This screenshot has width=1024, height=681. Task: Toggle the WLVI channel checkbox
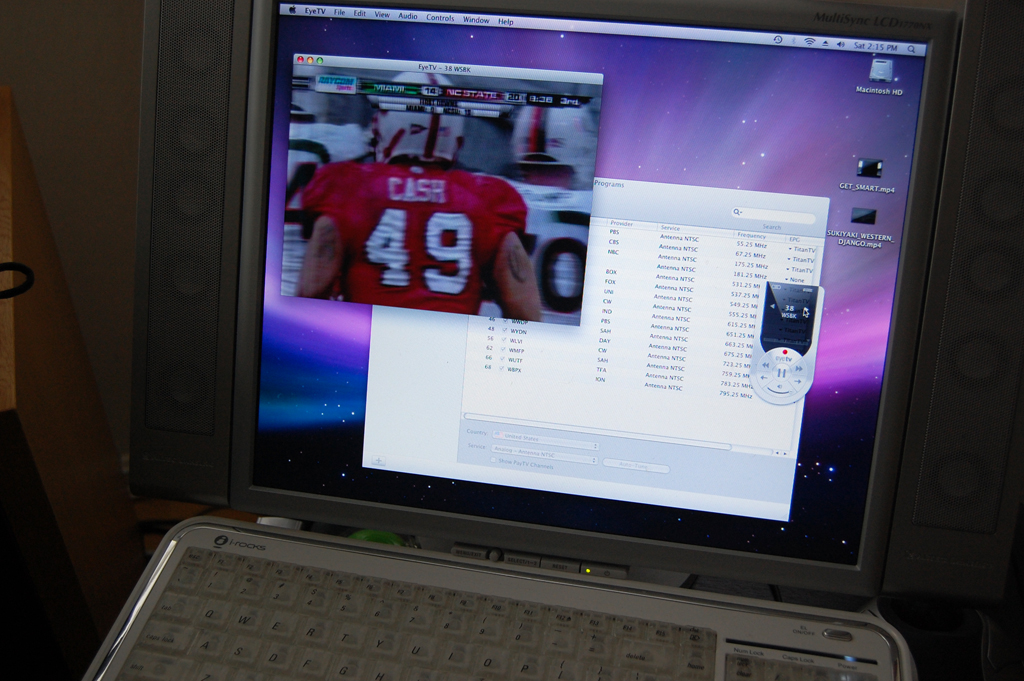click(504, 340)
